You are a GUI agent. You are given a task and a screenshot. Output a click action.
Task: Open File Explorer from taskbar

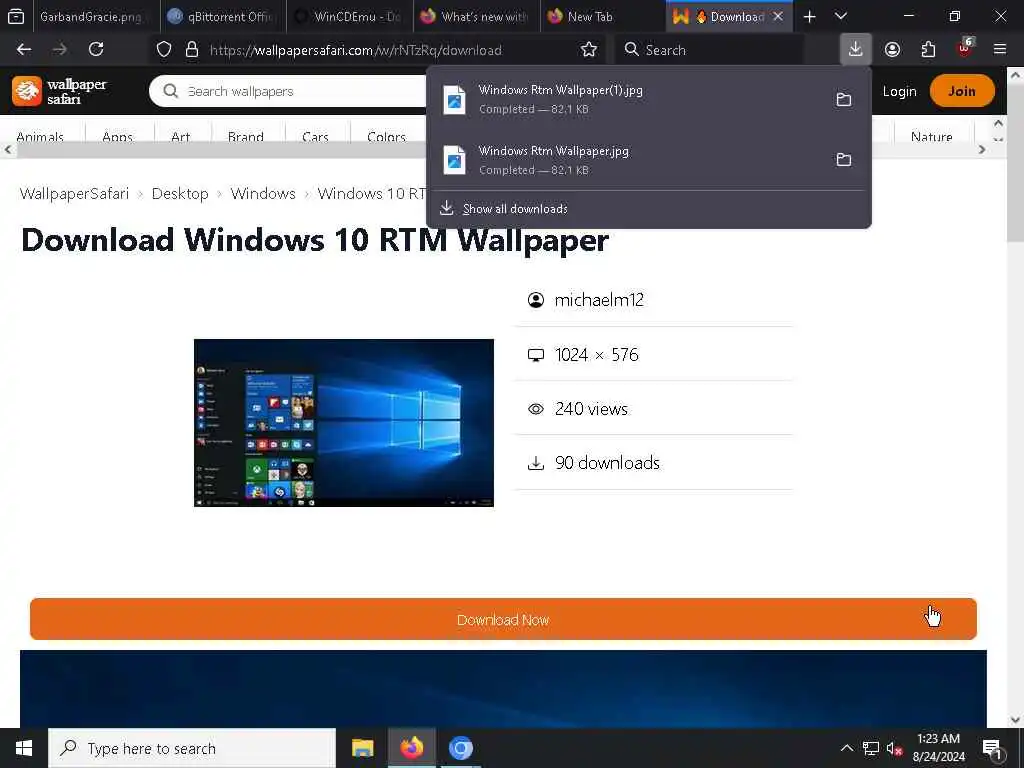click(x=362, y=748)
